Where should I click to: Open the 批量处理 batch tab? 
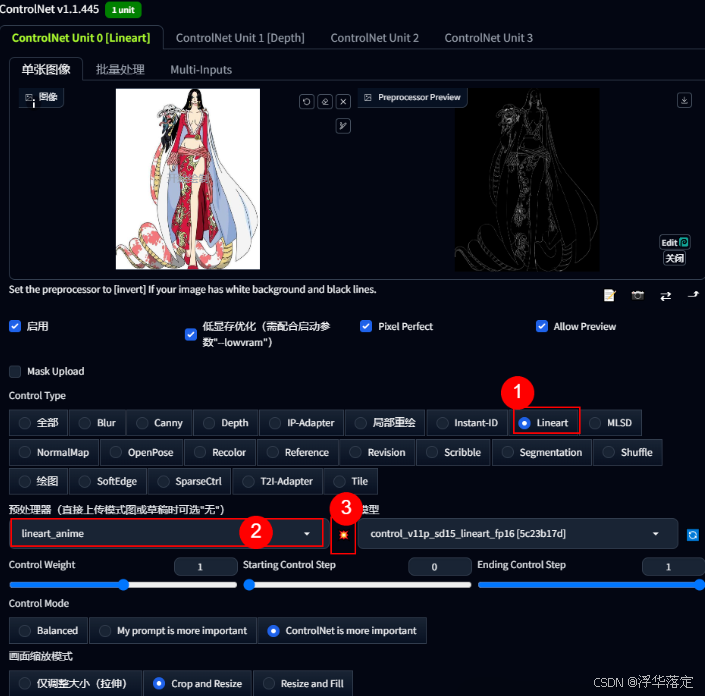click(x=120, y=69)
